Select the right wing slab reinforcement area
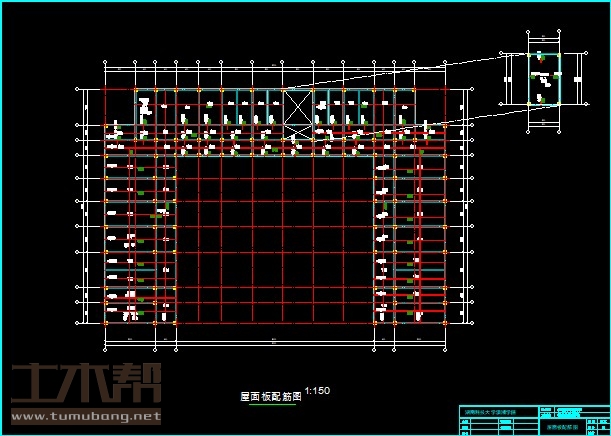The width and height of the screenshot is (611, 436). click(x=410, y=238)
